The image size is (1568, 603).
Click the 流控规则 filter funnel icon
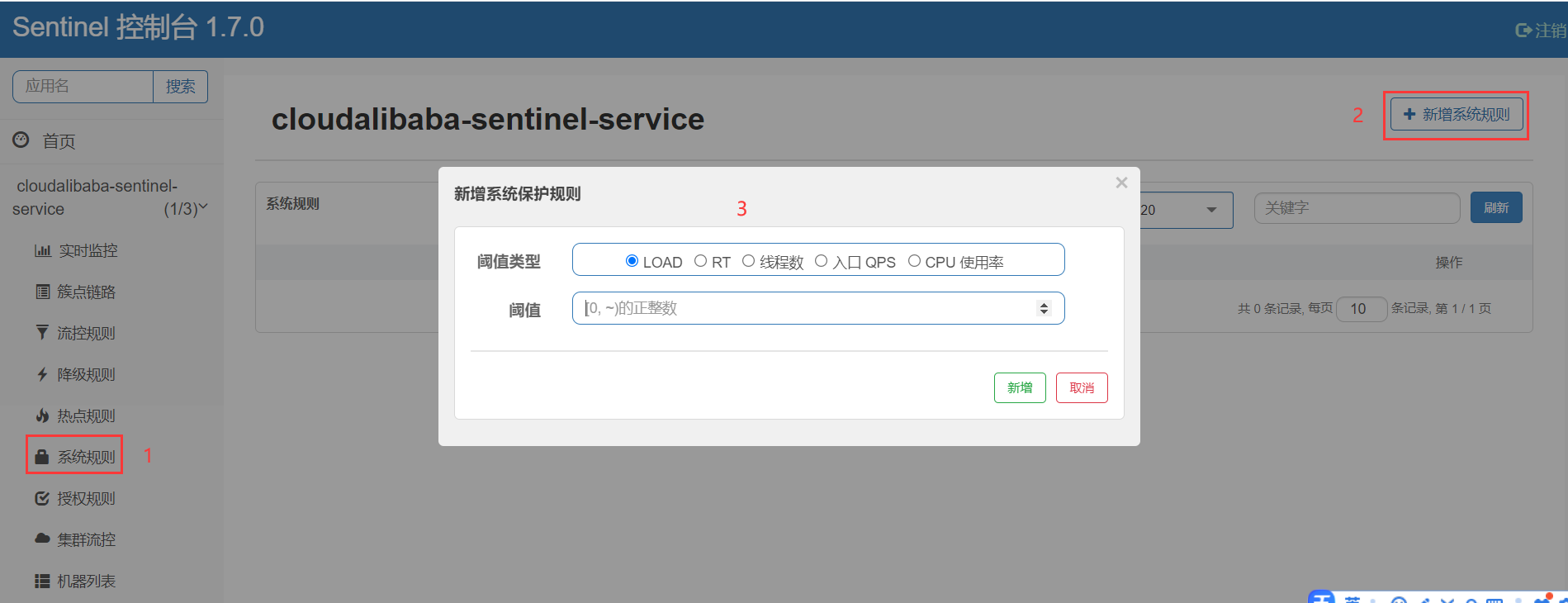pyautogui.click(x=42, y=332)
